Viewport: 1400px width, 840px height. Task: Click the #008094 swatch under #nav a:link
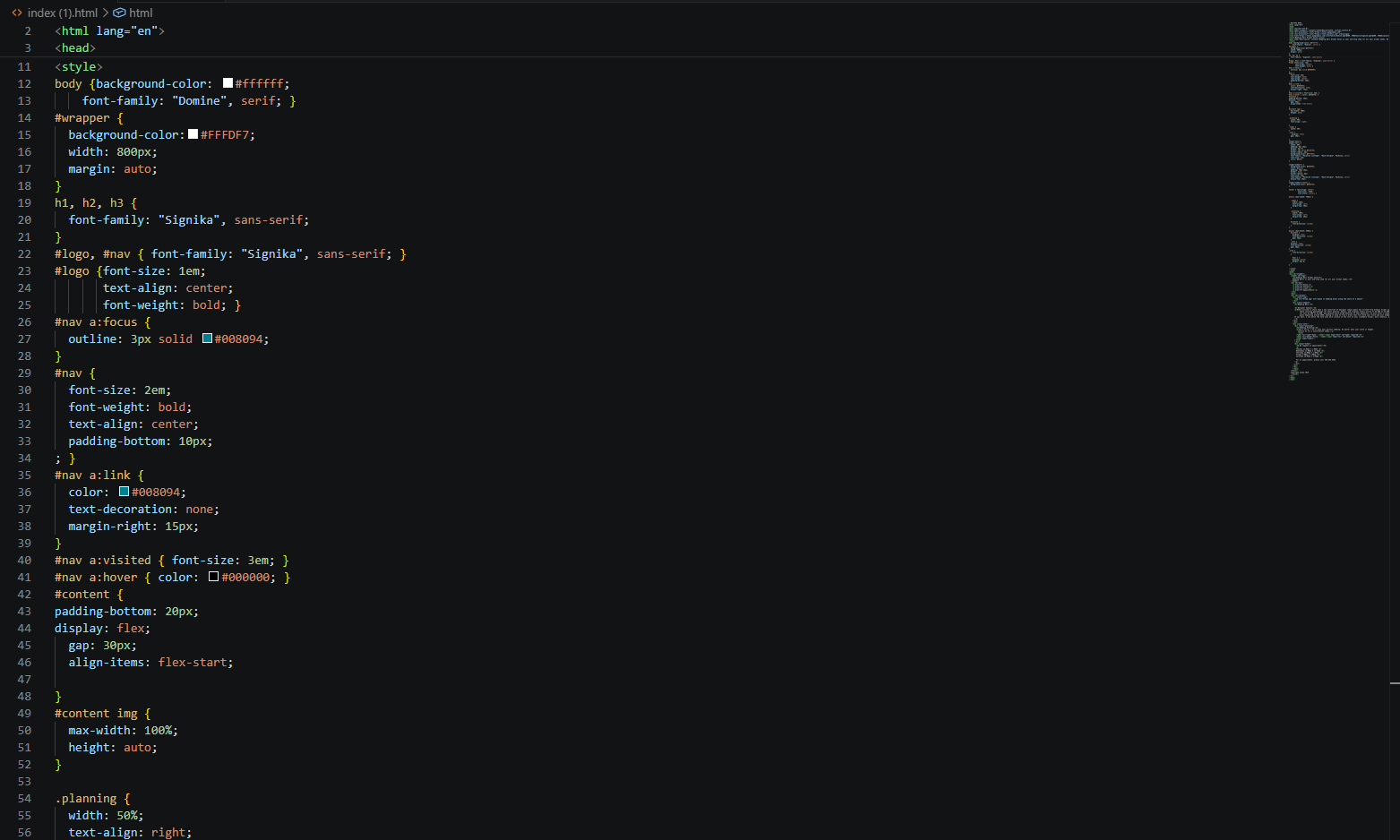(125, 492)
